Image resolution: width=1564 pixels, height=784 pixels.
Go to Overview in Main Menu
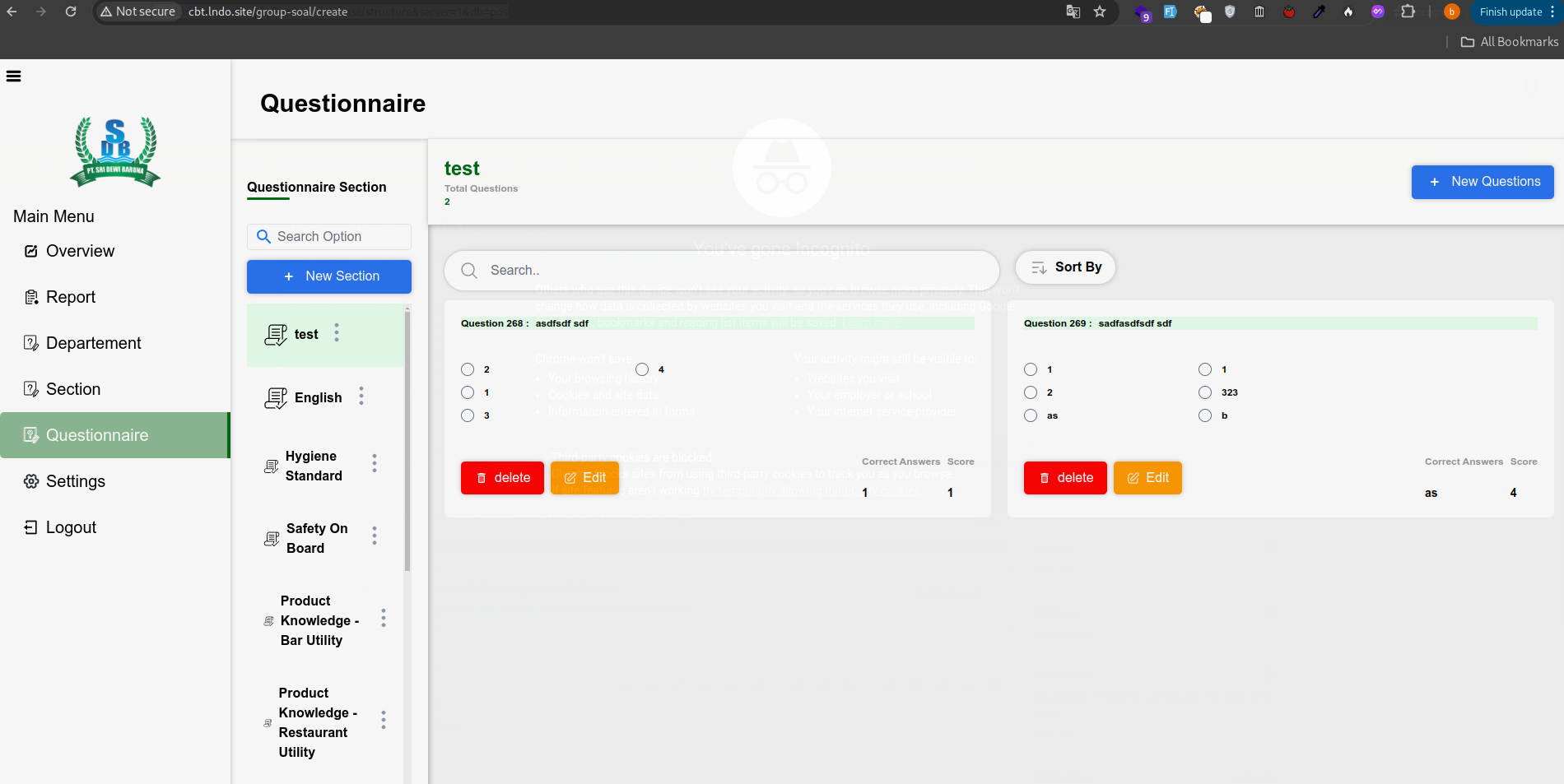[80, 251]
